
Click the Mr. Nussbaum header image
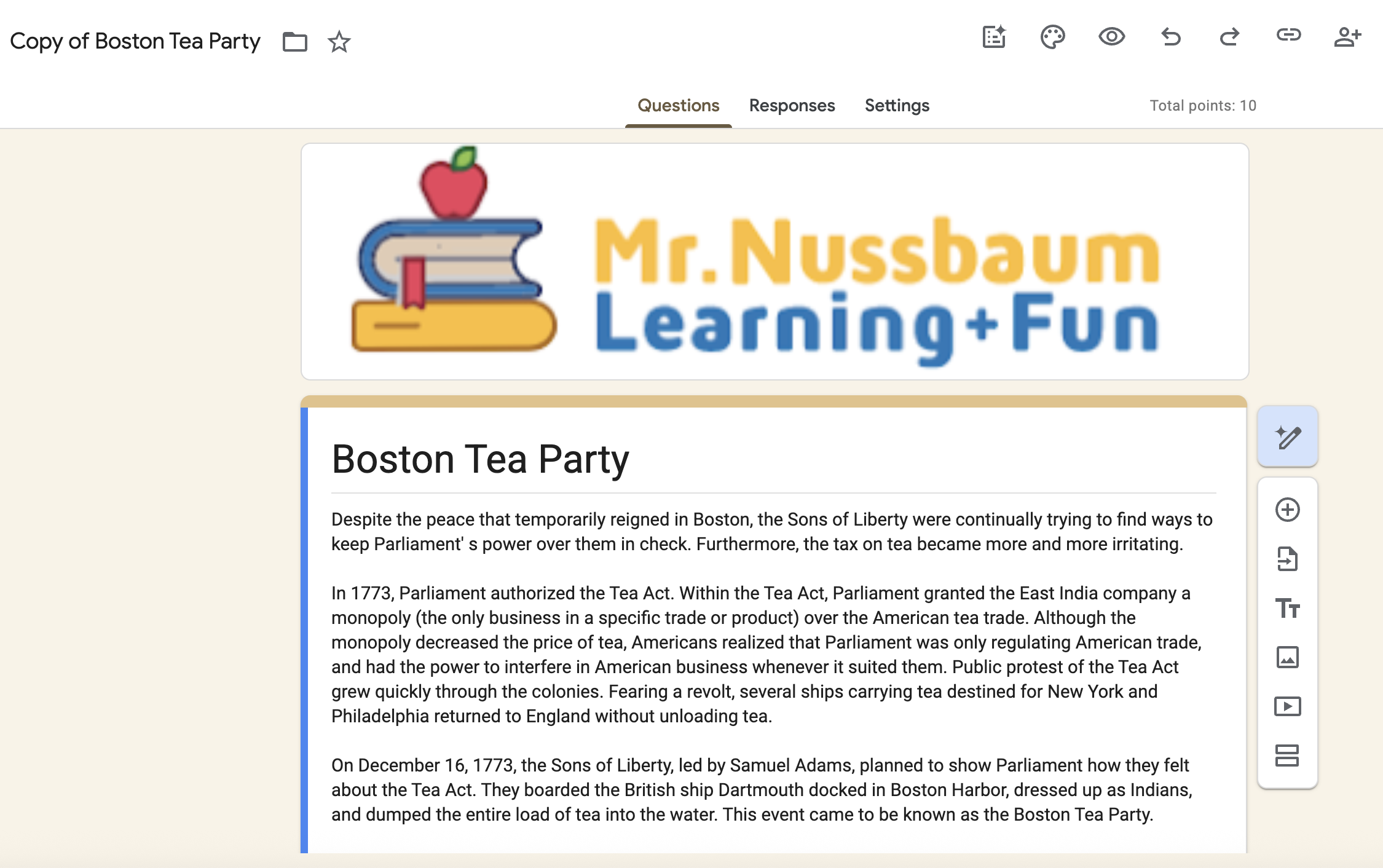774,261
